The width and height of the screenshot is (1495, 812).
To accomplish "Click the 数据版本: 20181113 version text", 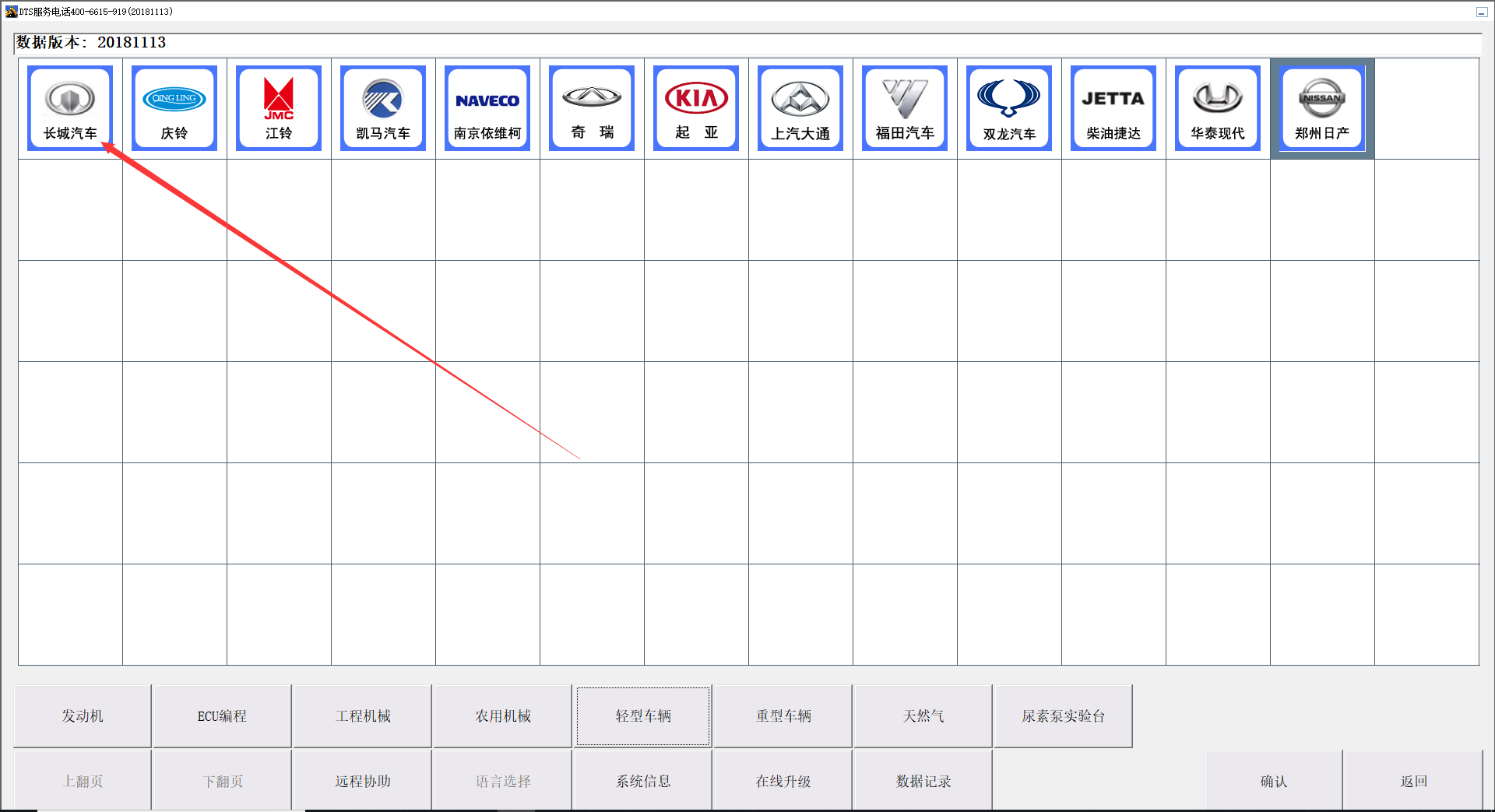I will pos(91,43).
